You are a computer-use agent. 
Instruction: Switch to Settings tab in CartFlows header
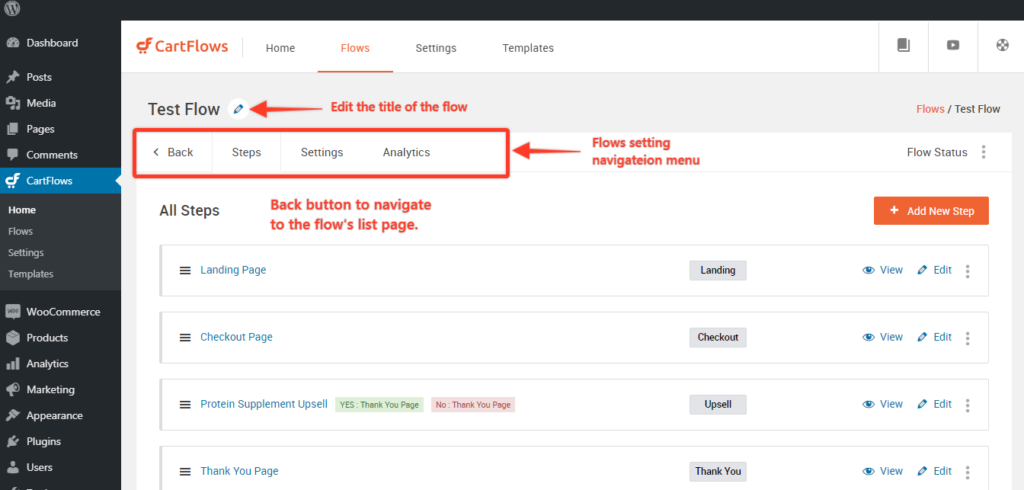pos(436,48)
